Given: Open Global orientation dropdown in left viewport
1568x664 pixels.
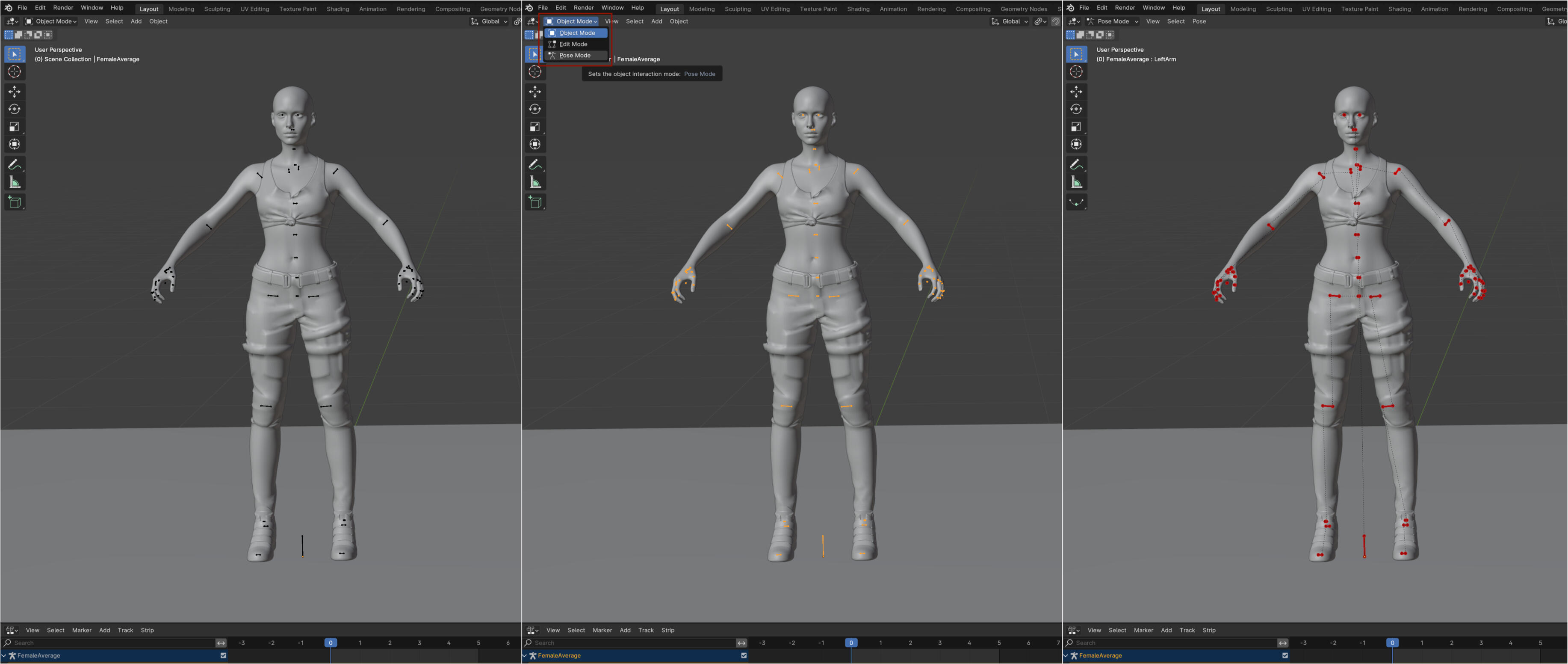Looking at the screenshot, I should [490, 21].
